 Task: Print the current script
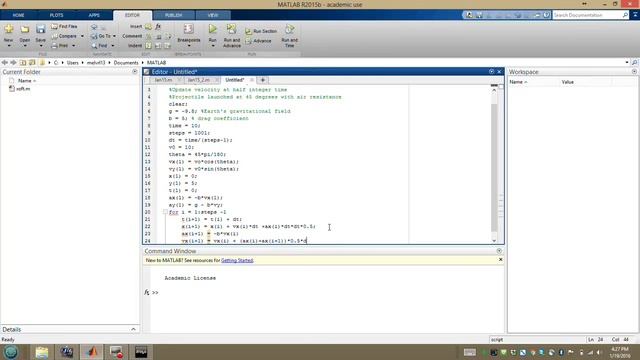point(60,46)
